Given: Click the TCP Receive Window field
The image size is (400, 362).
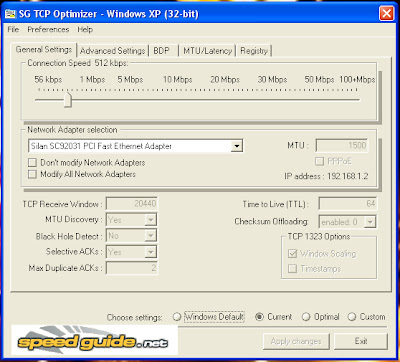Looking at the screenshot, I should [x=132, y=204].
